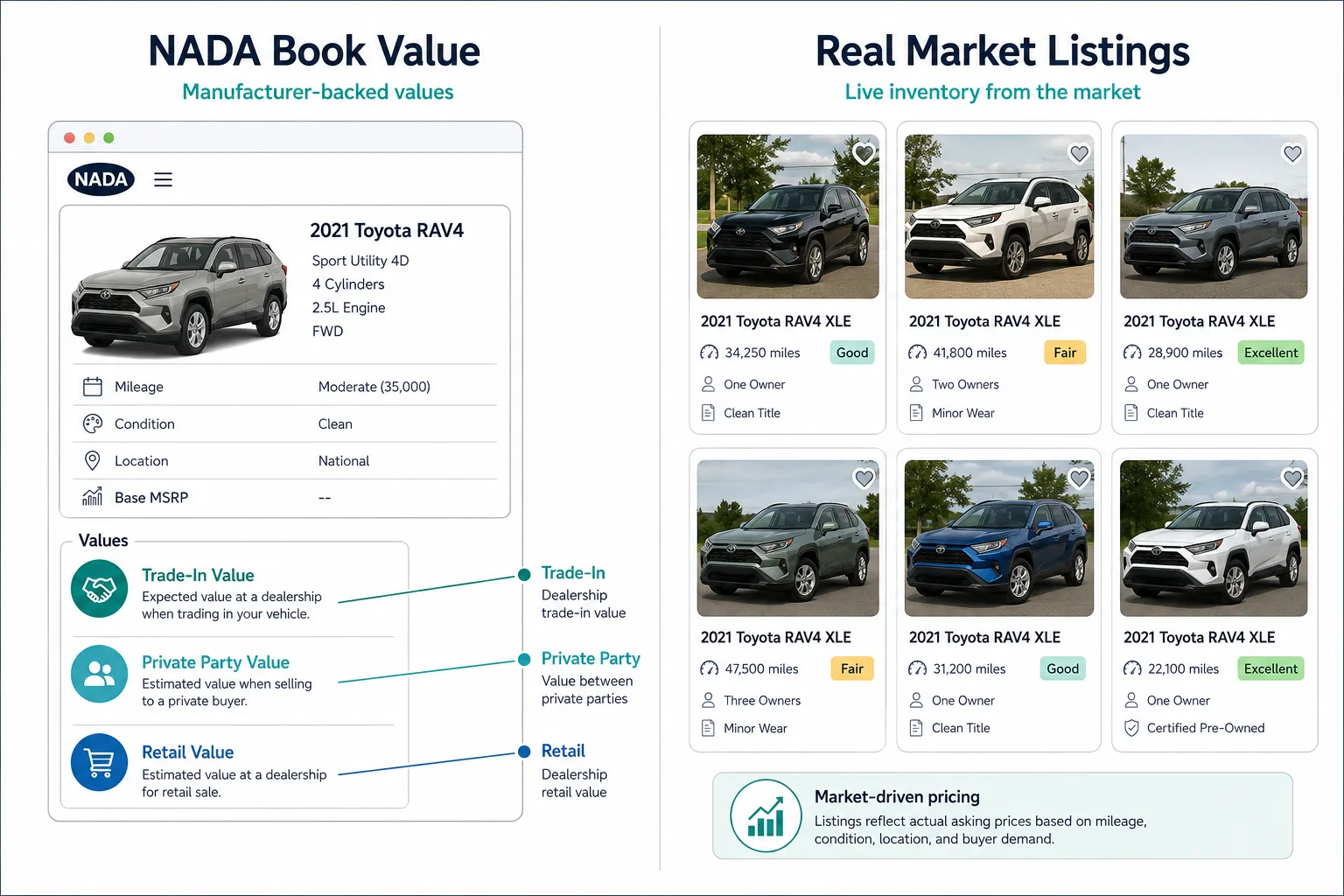Click the palette icon next to Condition
The width and height of the screenshot is (1344, 896).
(x=93, y=423)
